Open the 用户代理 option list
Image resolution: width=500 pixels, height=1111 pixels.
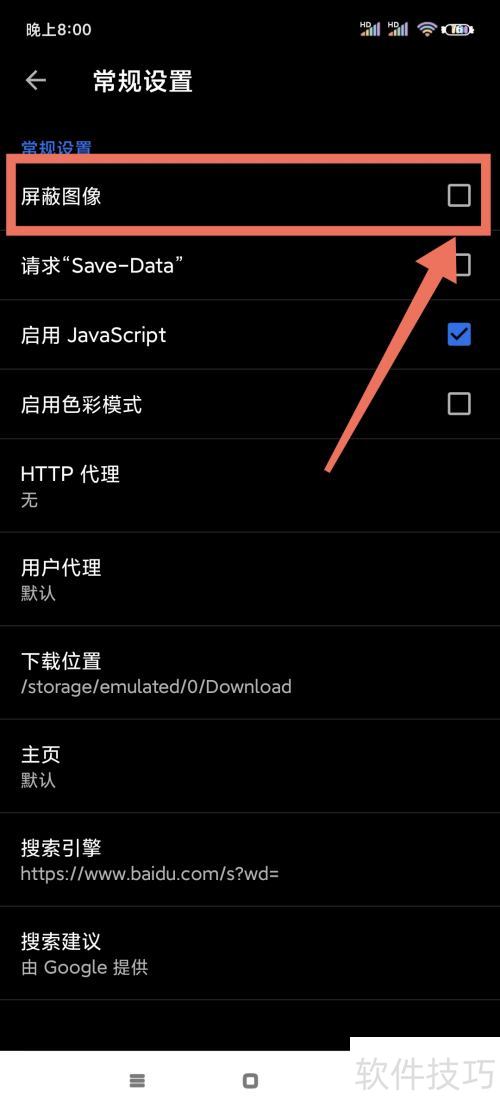pos(250,579)
